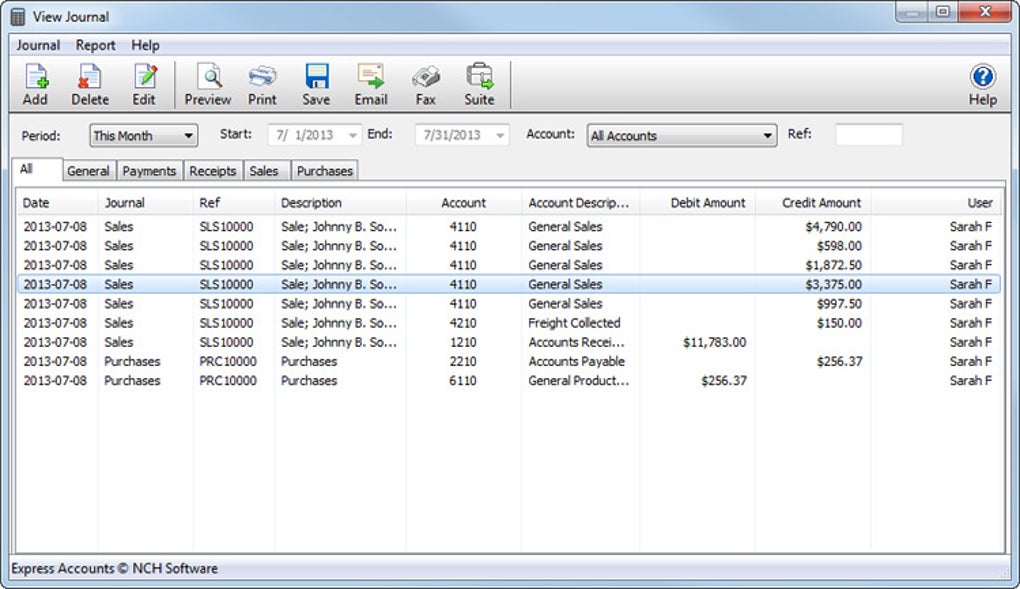Sort by the Credit Amount column header
This screenshot has width=1020, height=589.
pyautogui.click(x=821, y=203)
